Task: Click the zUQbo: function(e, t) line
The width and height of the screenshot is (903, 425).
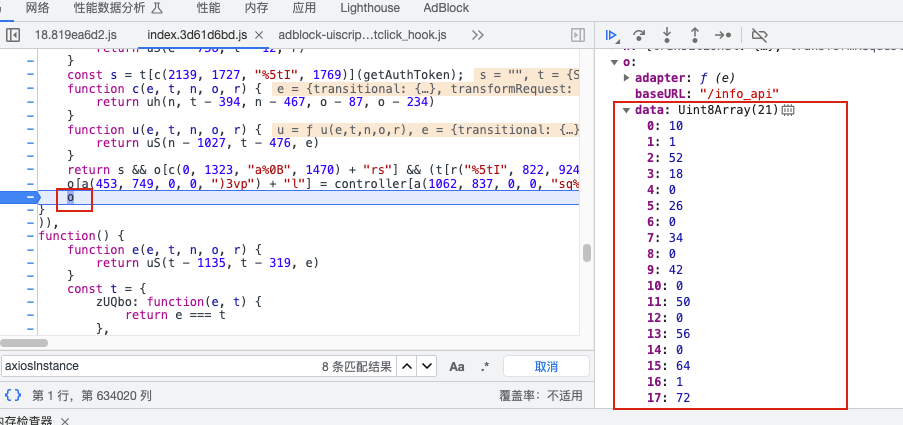Action: (x=179, y=302)
